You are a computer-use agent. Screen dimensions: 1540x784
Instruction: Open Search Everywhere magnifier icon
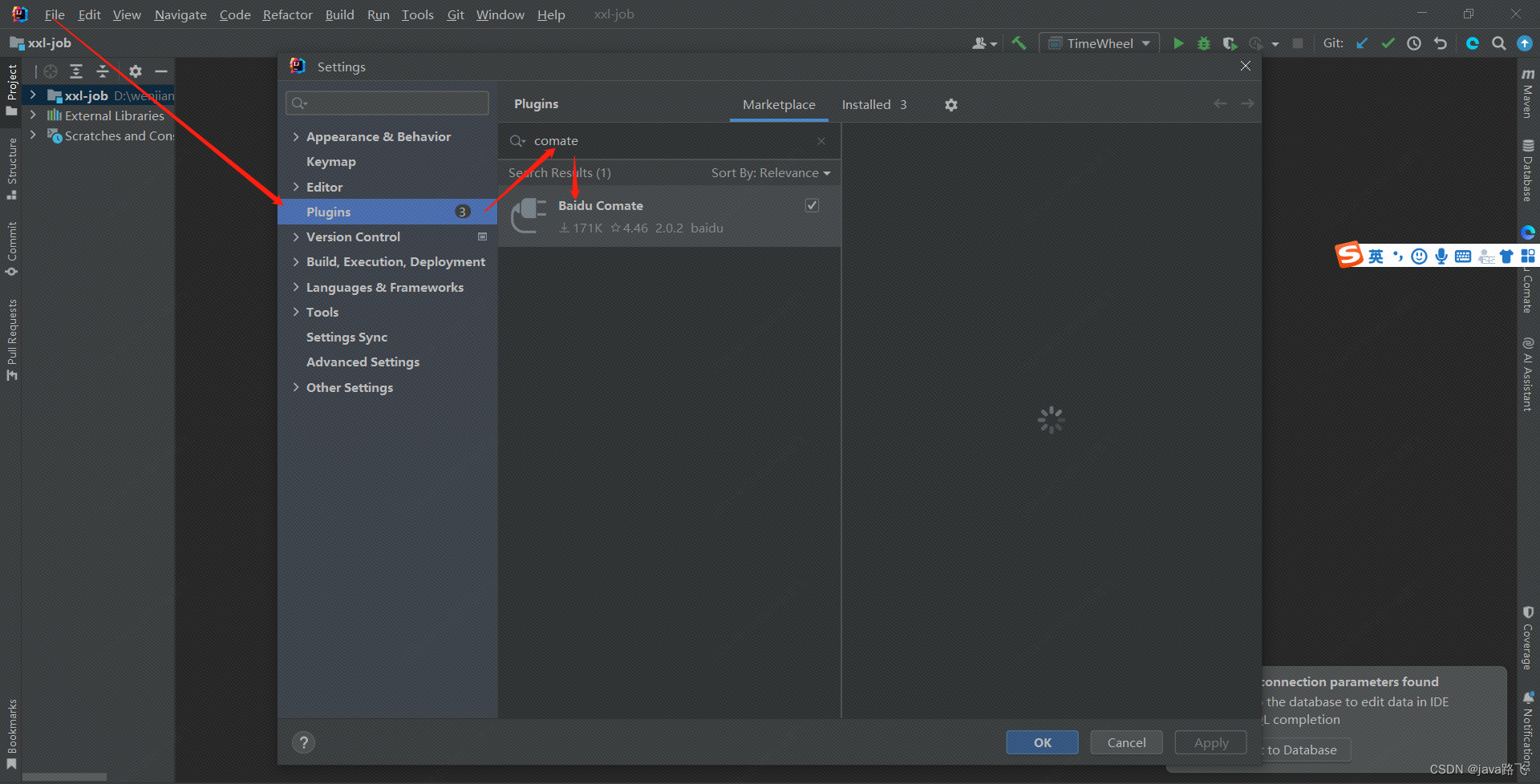[x=1498, y=43]
